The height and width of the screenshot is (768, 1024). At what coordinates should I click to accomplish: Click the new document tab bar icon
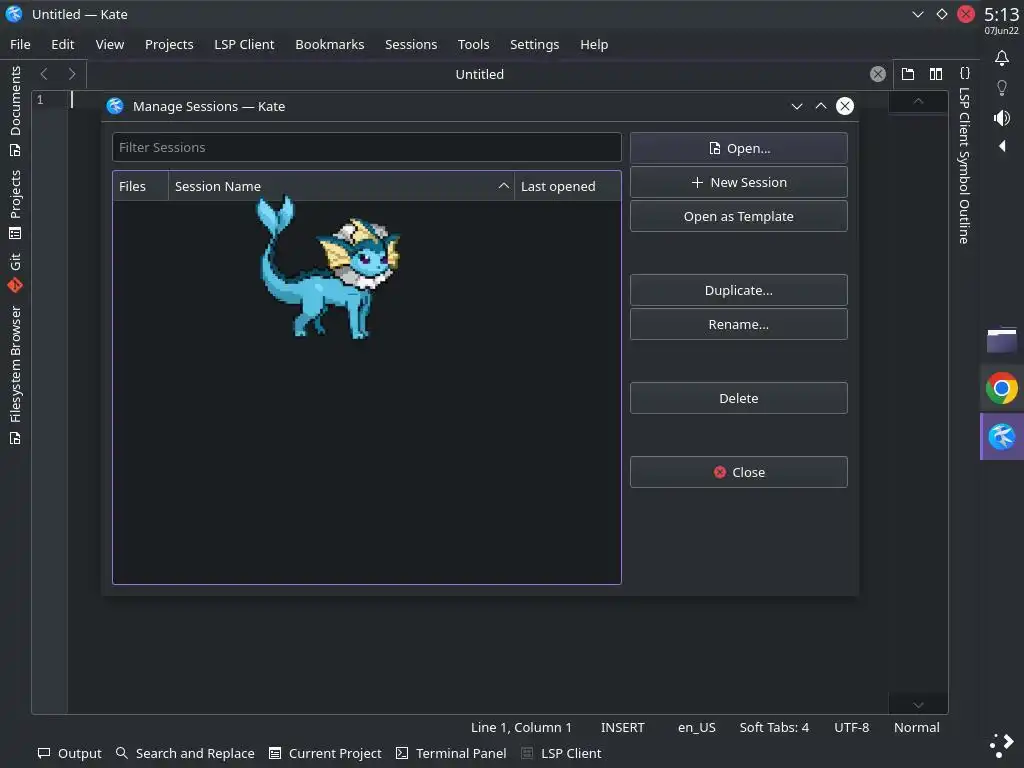(908, 74)
